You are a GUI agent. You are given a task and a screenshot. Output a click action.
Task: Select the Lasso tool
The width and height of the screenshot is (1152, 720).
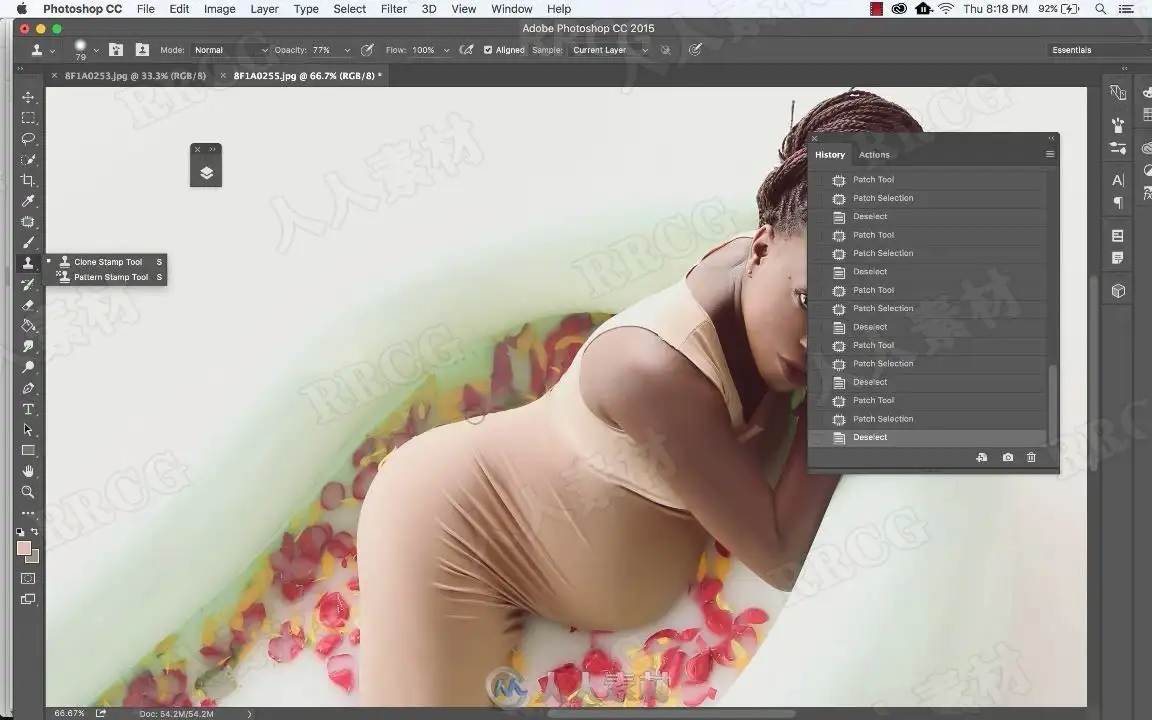(28, 138)
